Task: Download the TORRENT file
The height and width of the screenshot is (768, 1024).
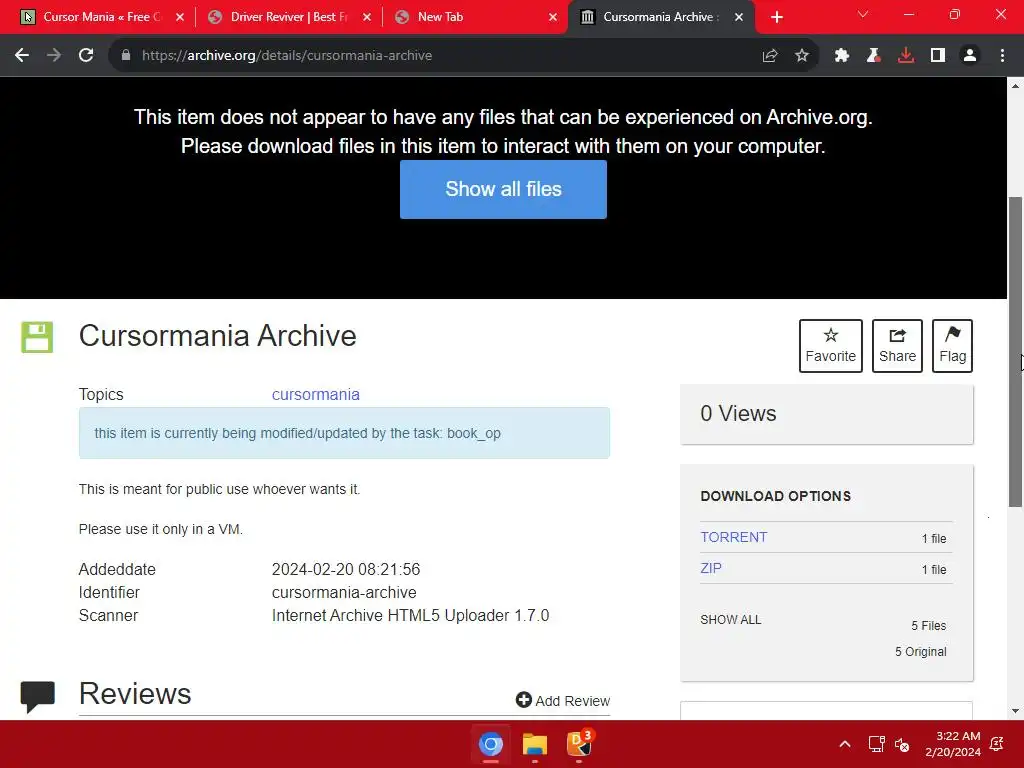Action: tap(733, 537)
